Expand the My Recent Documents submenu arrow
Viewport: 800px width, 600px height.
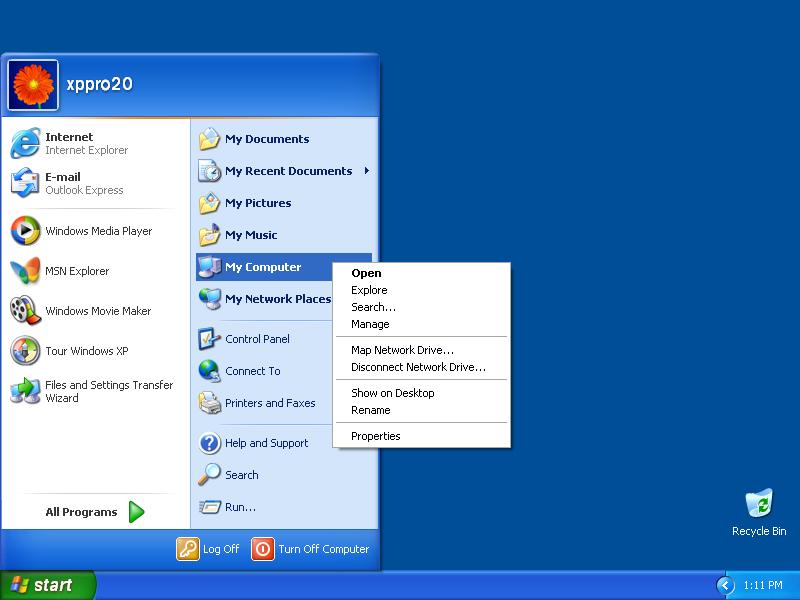[366, 171]
